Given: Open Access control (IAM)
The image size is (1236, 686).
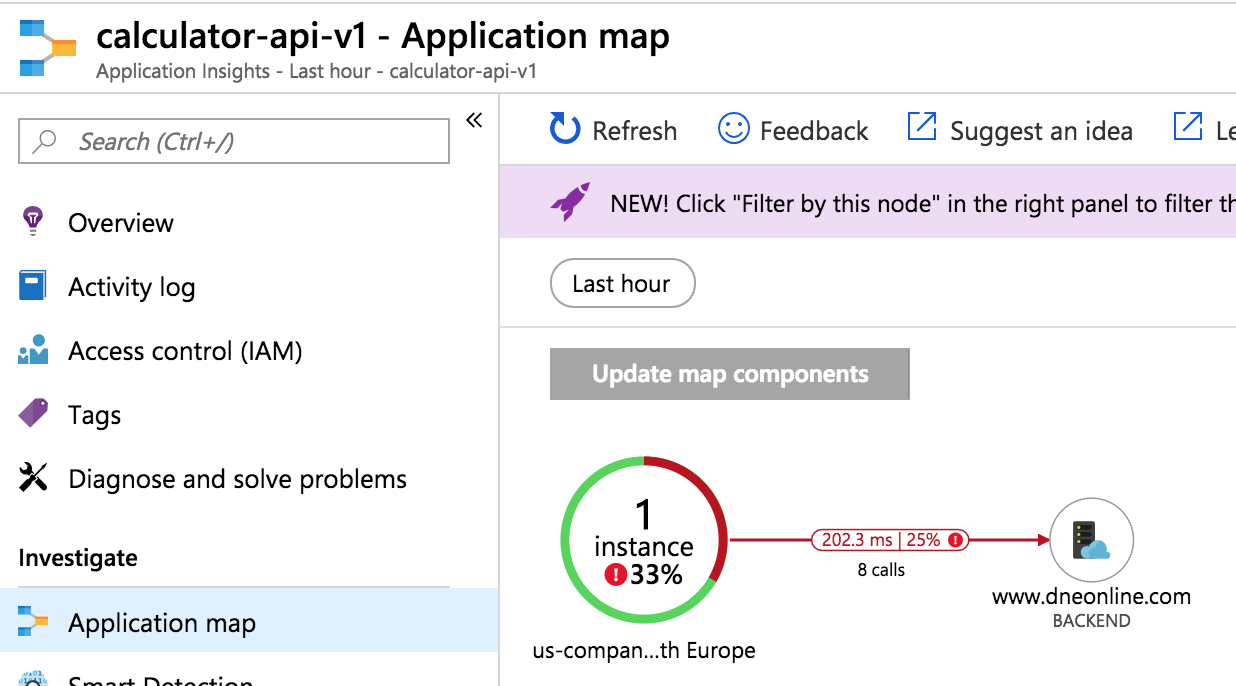Looking at the screenshot, I should (185, 351).
